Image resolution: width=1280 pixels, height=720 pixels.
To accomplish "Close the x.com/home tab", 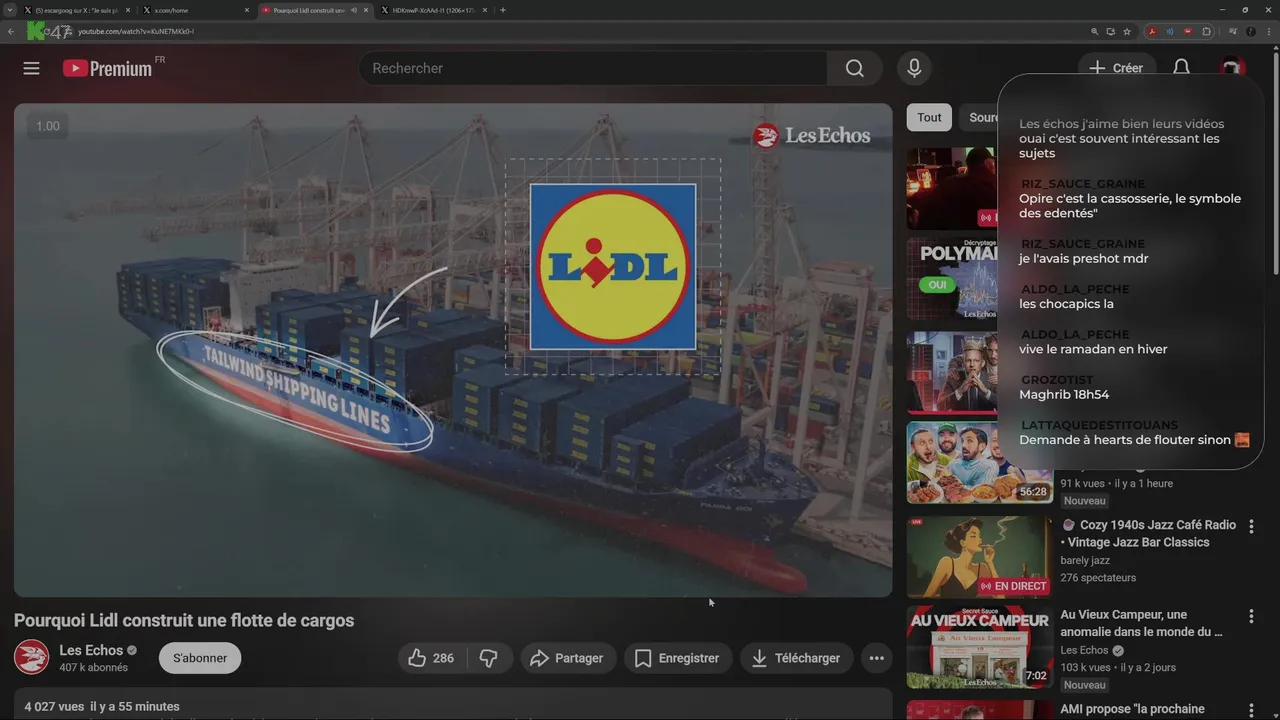I will point(246,10).
